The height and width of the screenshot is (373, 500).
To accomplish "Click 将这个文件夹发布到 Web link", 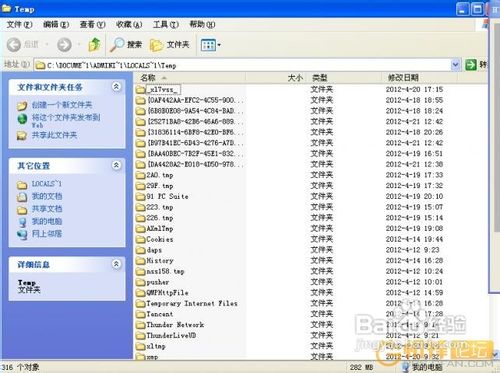I will [66, 121].
